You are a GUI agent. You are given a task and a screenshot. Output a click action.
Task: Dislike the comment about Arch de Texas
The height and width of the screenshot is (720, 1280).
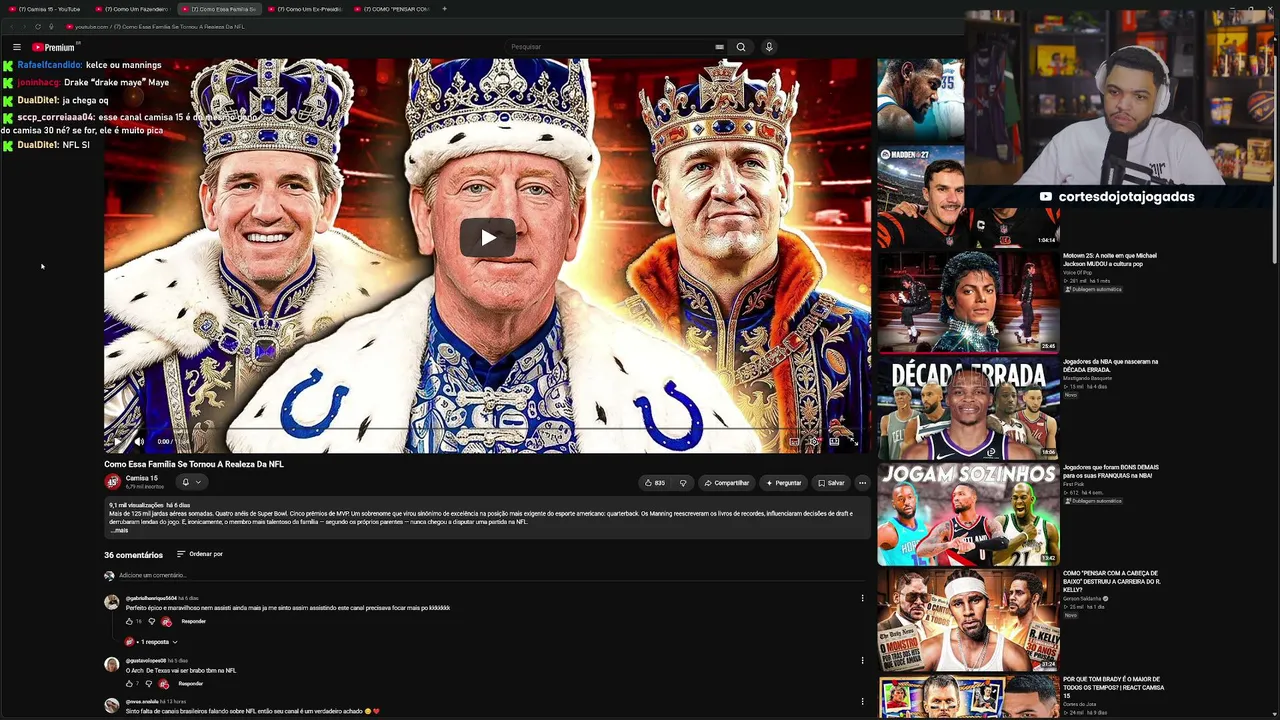point(149,684)
